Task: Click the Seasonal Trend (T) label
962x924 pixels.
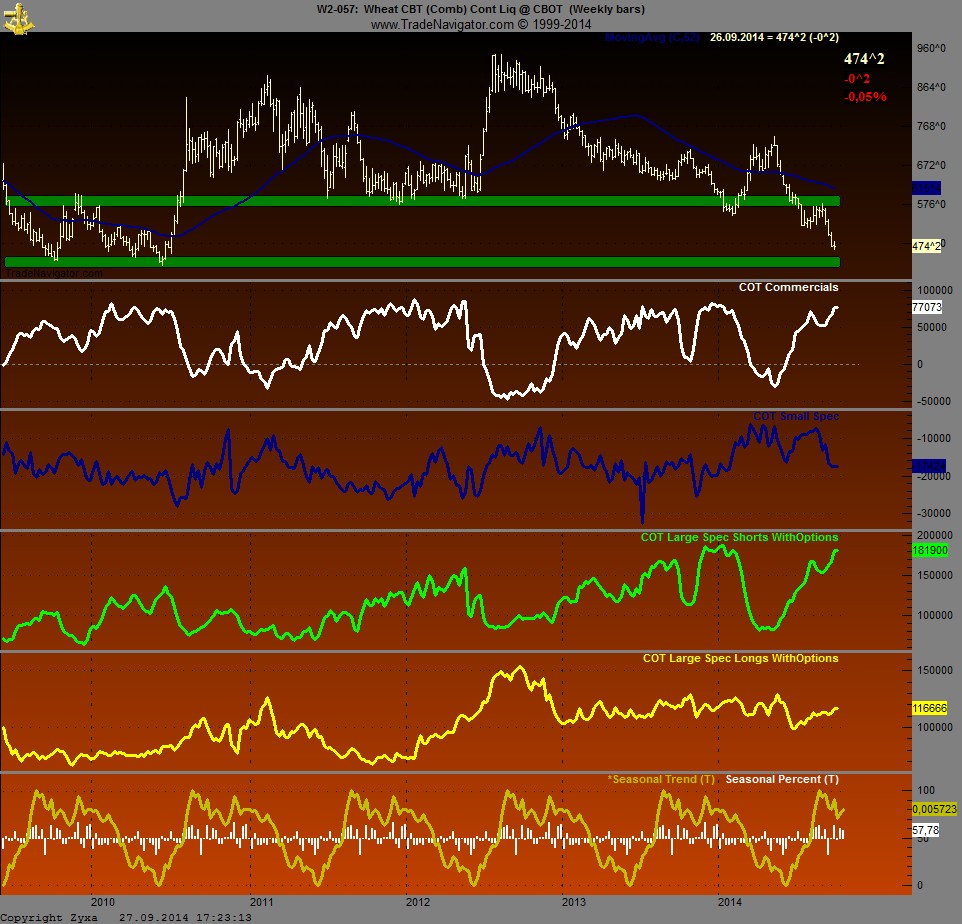Action: click(661, 779)
